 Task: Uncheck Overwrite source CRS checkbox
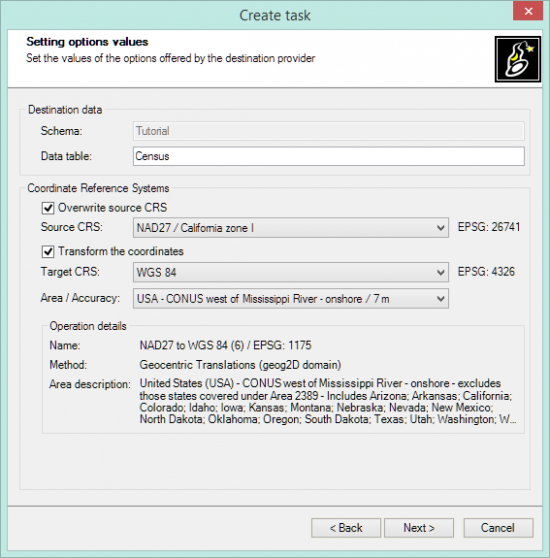coord(48,208)
